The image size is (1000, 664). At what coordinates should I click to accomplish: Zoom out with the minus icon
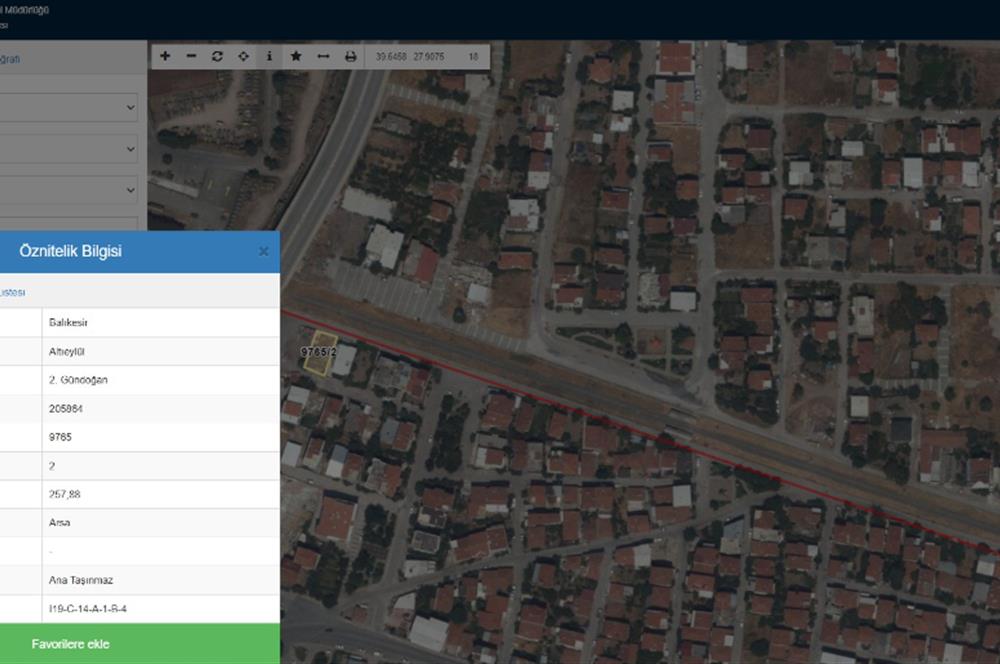pos(191,57)
